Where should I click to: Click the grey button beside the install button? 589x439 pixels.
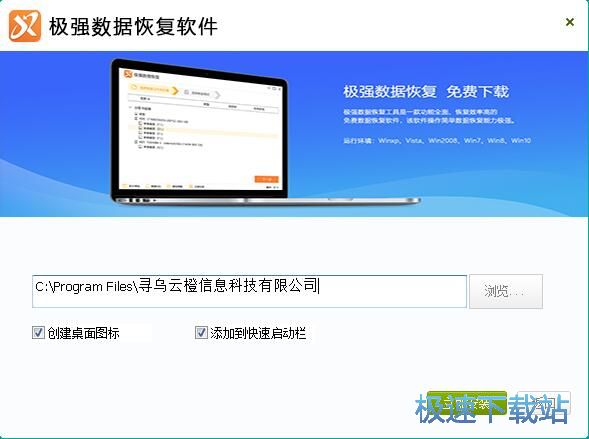point(544,404)
